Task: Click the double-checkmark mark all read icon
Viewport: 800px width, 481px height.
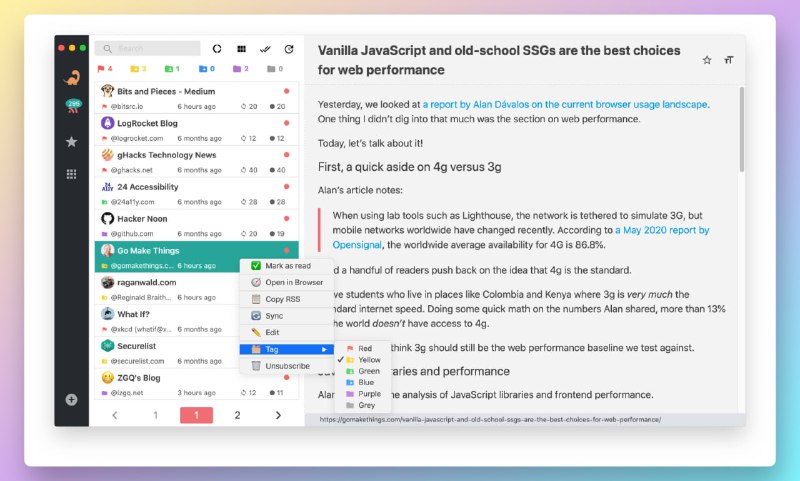Action: point(265,48)
